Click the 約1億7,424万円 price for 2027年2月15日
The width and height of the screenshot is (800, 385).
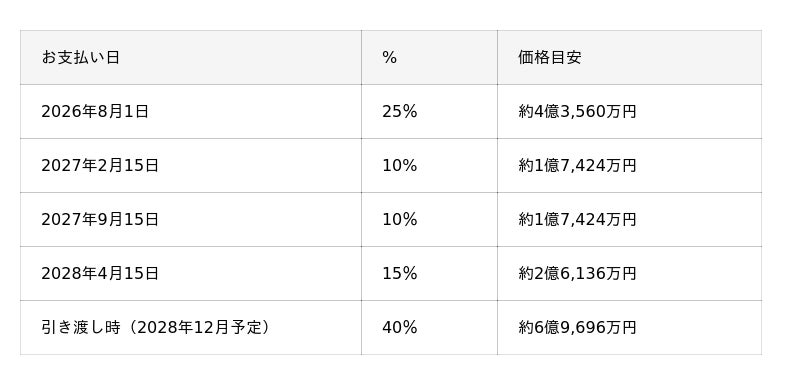tap(629, 166)
